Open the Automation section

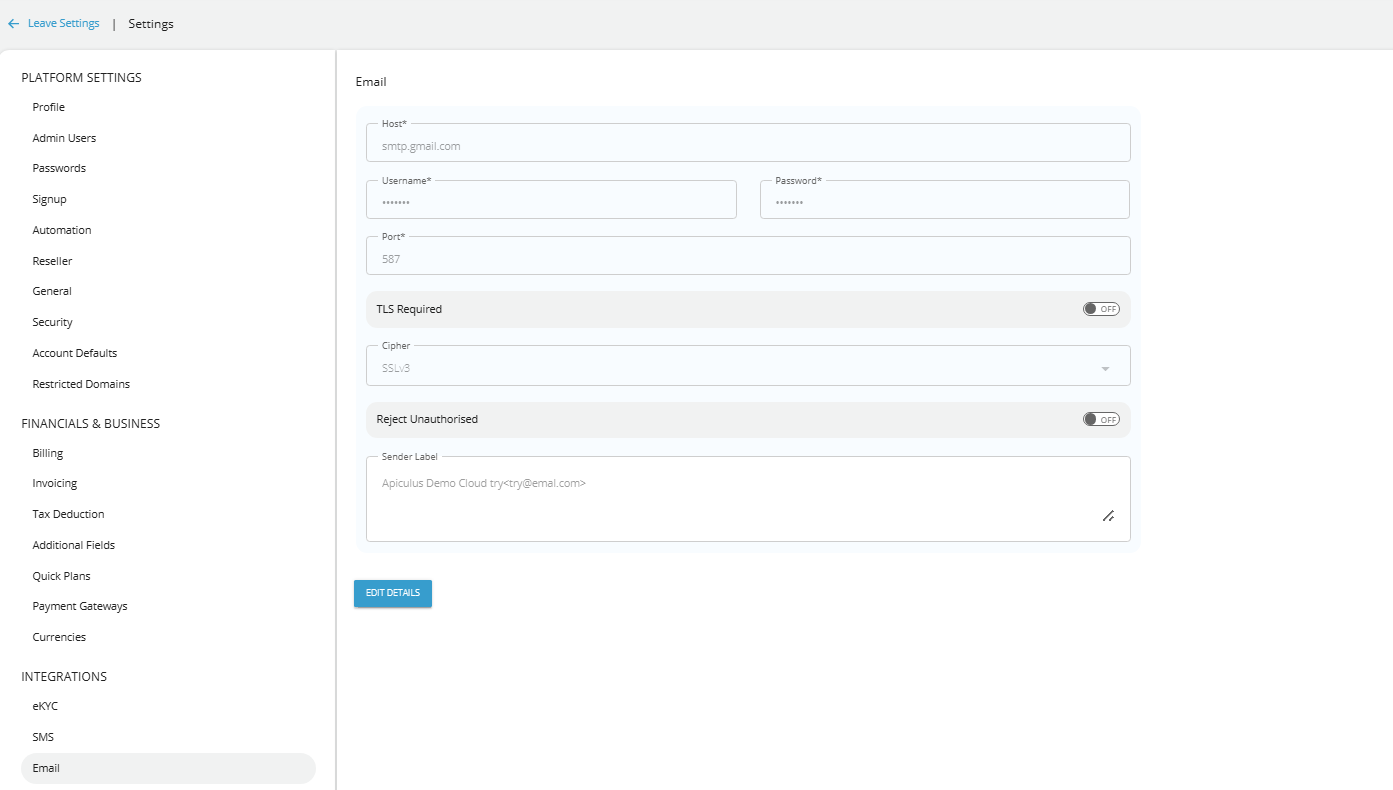[61, 229]
